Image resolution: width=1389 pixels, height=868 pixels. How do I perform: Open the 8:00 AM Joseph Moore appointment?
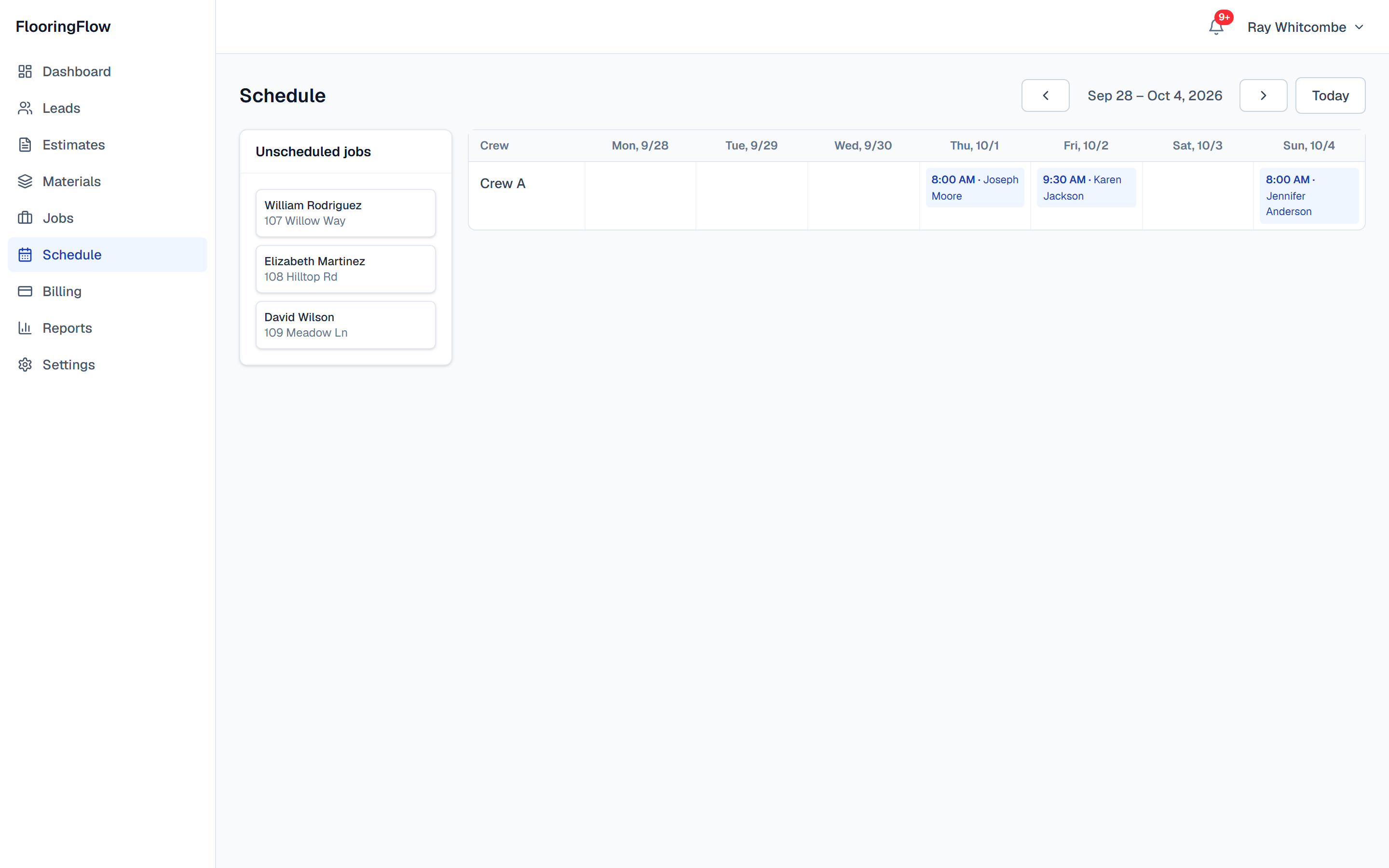975,188
